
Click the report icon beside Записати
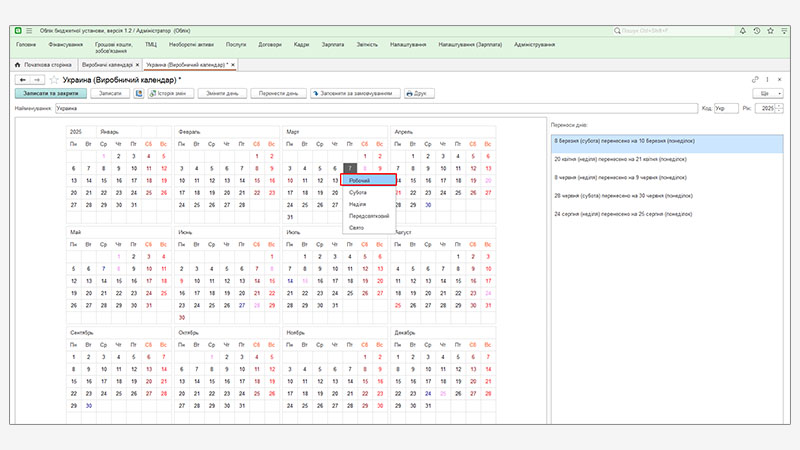(x=138, y=93)
